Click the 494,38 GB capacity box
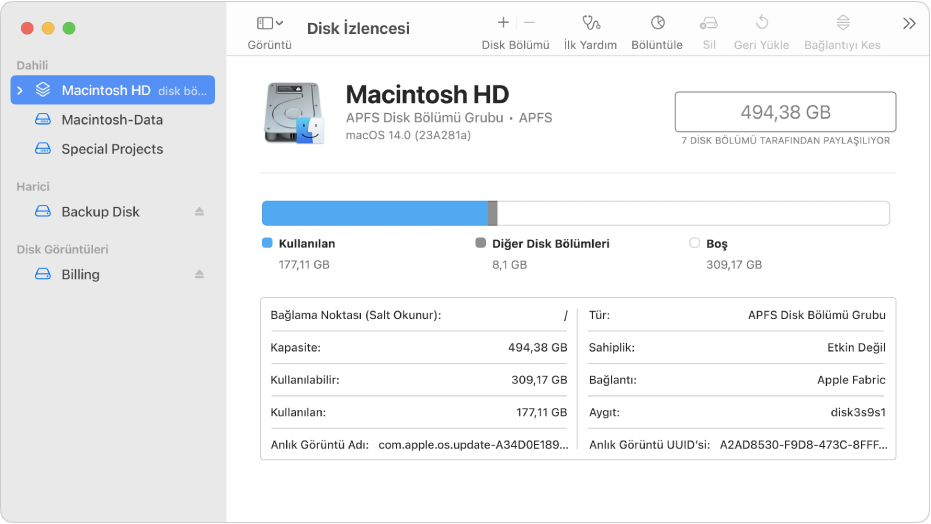 [785, 112]
